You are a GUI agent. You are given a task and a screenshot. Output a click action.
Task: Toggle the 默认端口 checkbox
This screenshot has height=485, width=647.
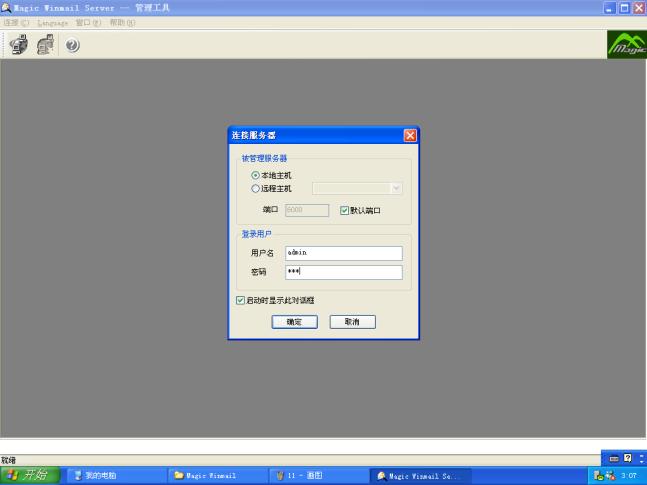345,211
